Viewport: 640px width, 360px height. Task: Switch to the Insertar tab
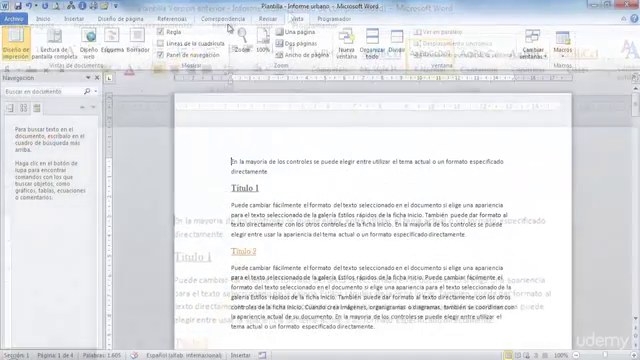[74, 19]
